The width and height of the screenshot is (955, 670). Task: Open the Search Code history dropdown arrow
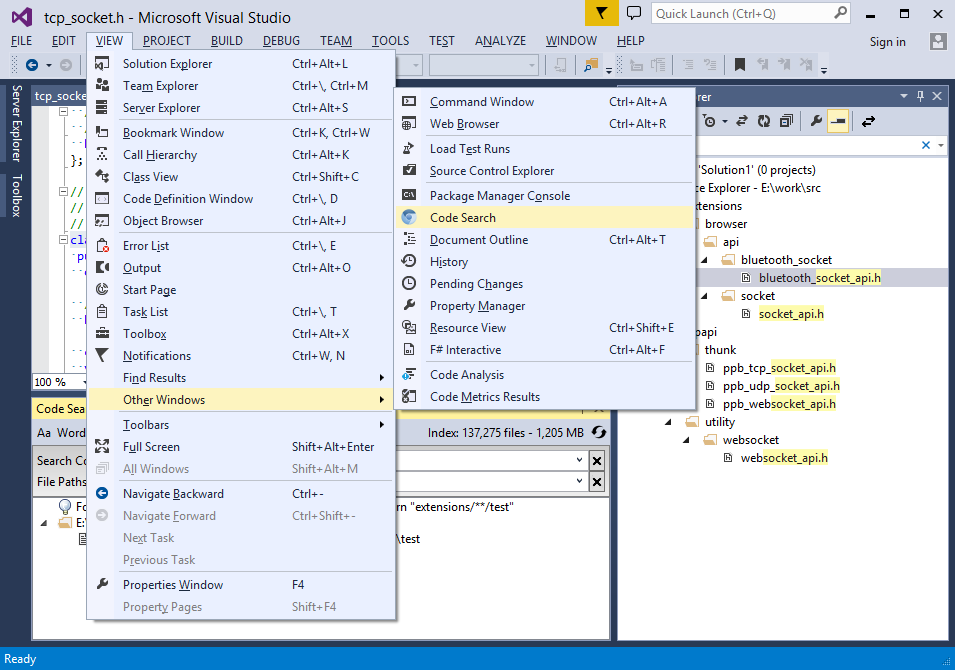[x=579, y=460]
